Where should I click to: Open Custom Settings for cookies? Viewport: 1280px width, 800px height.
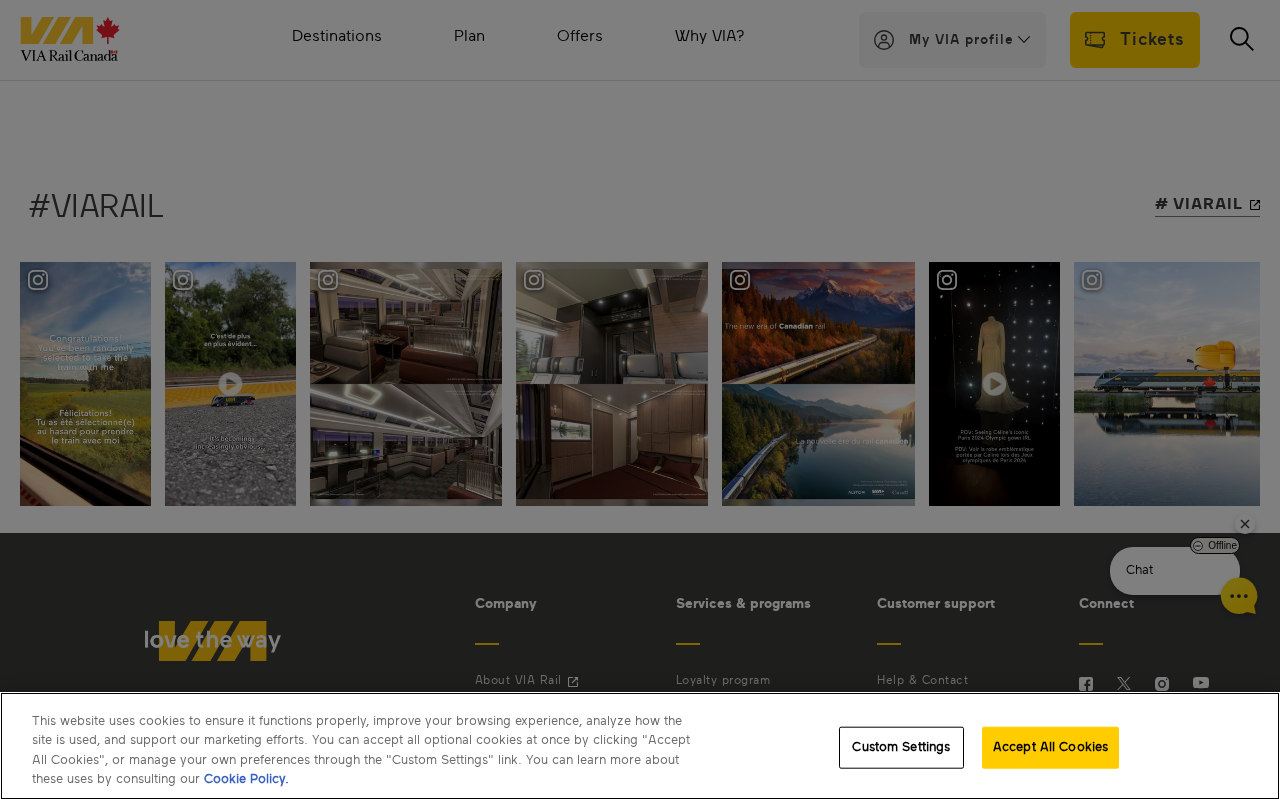click(x=901, y=748)
